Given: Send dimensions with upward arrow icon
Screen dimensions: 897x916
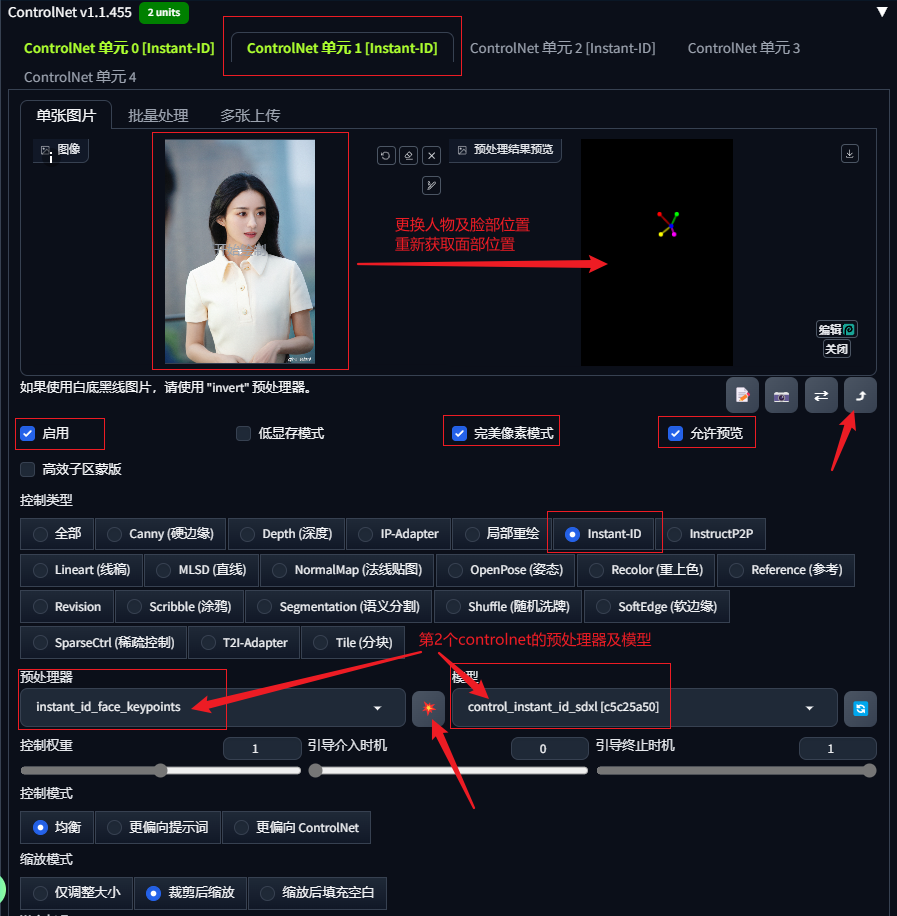Looking at the screenshot, I should (x=860, y=395).
